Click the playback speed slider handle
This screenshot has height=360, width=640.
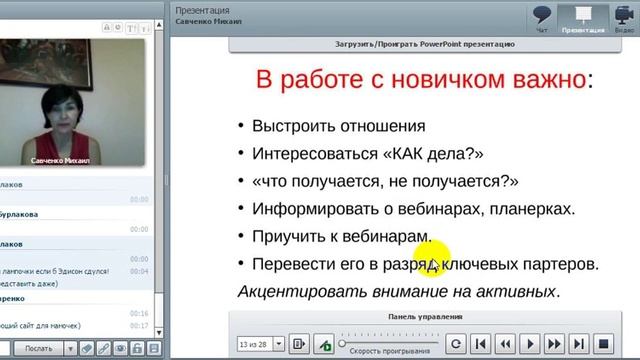coord(342,343)
